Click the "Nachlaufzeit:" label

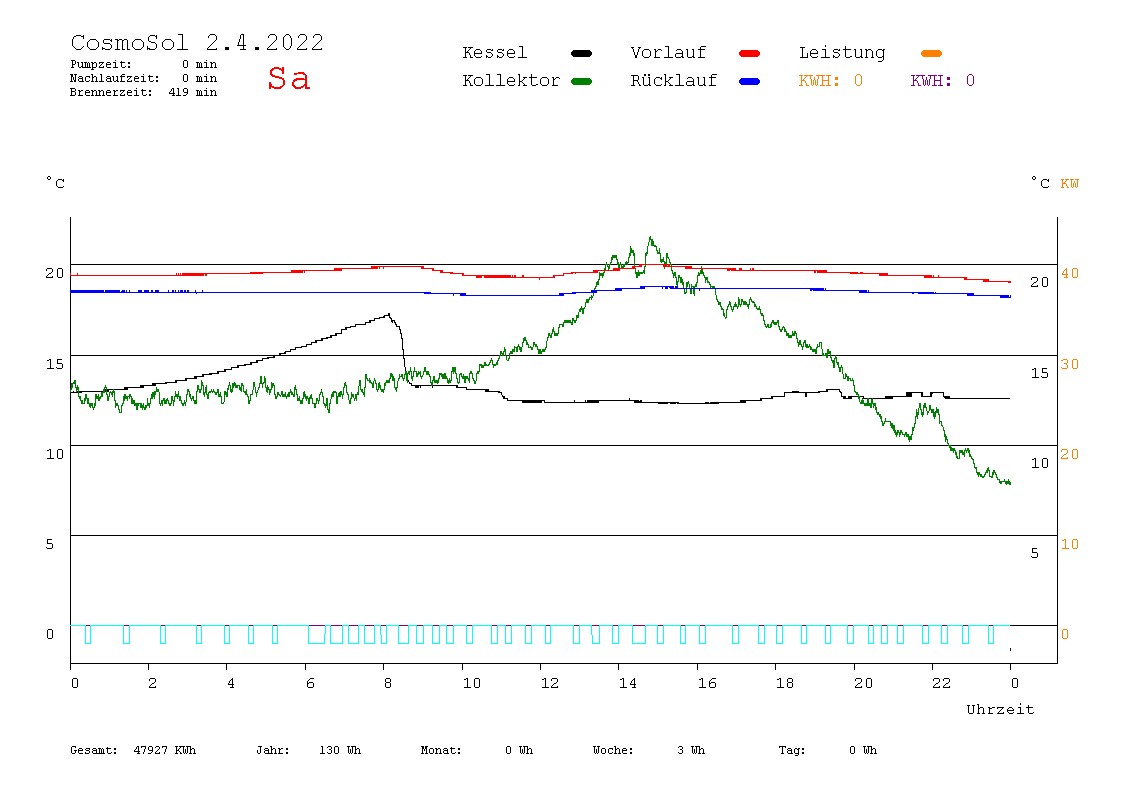(115, 78)
